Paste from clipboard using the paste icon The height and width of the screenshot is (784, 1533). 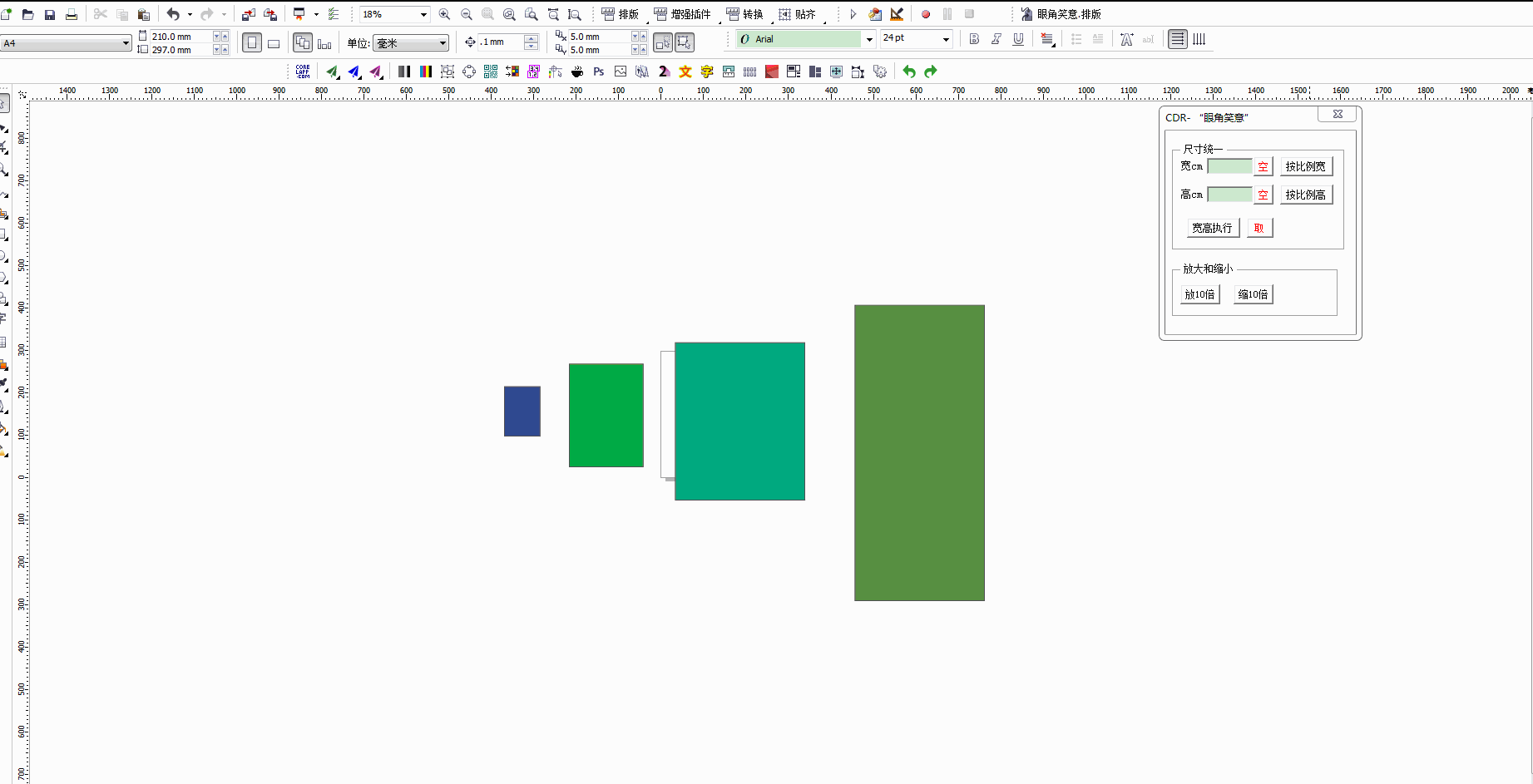[143, 14]
